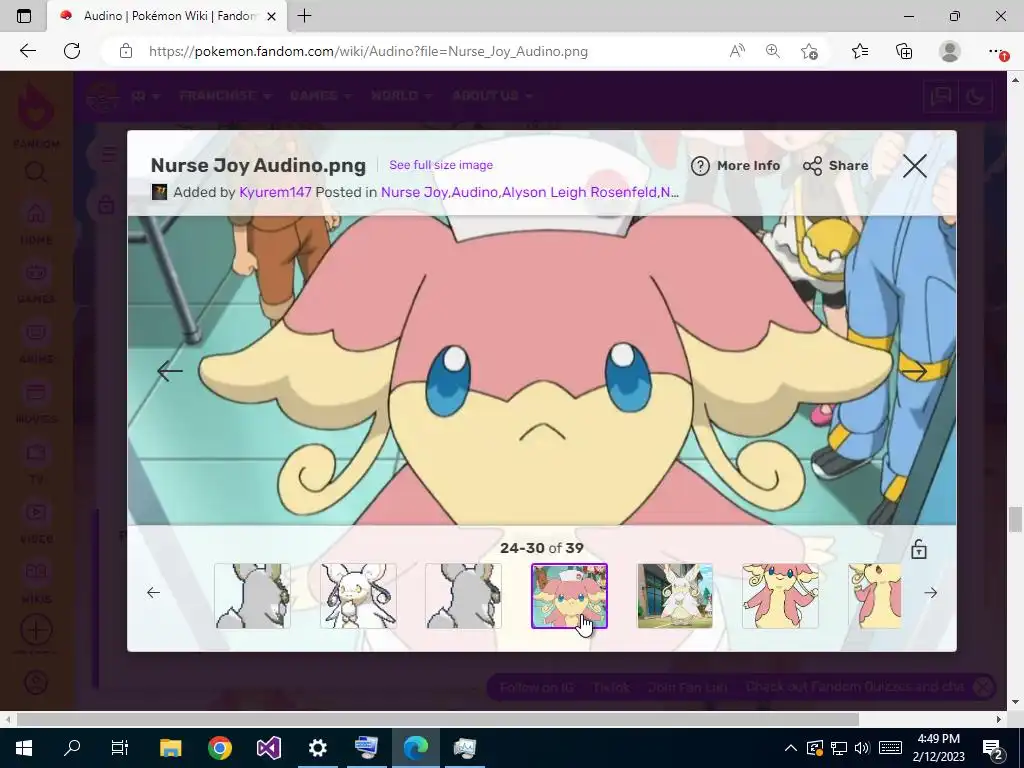Open Google Chrome from taskbar

tap(219, 747)
